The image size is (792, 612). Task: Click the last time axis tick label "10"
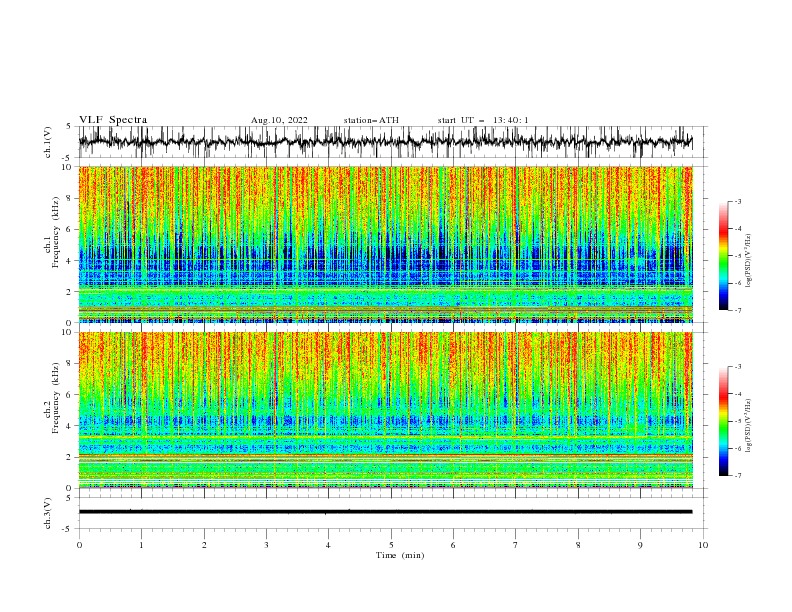point(703,545)
